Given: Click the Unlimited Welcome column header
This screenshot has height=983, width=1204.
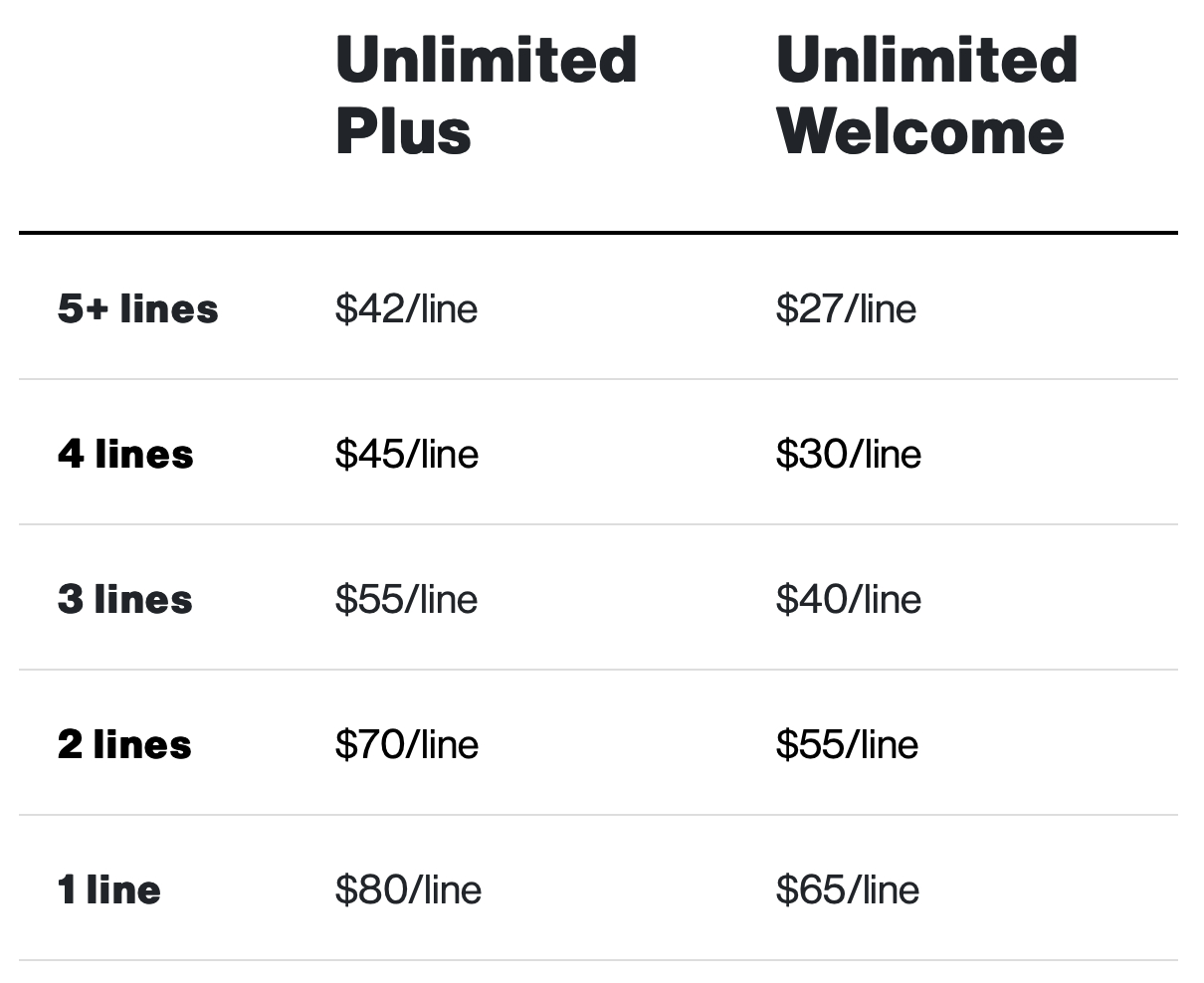Looking at the screenshot, I should coord(926,95).
